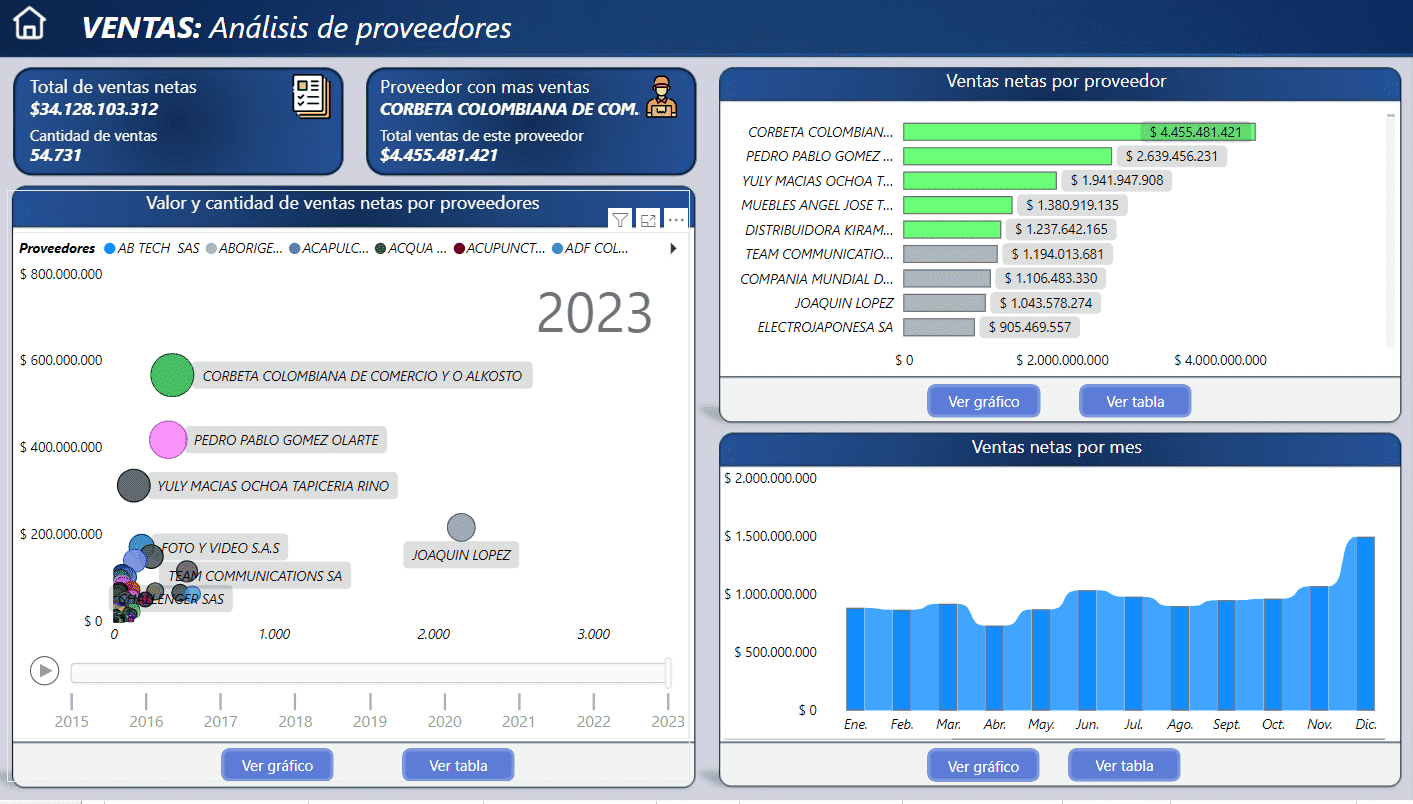Screen dimensions: 1413x804
Task: Open more options ellipsis on scatter chart
Action: click(x=676, y=220)
